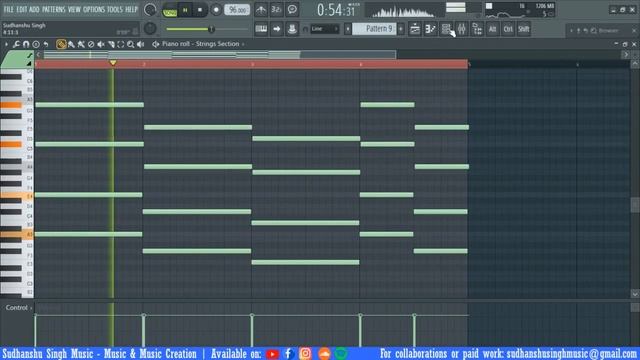
Task: Click the pencil icon above the piano keys
Action: pyautogui.click(x=29, y=56)
